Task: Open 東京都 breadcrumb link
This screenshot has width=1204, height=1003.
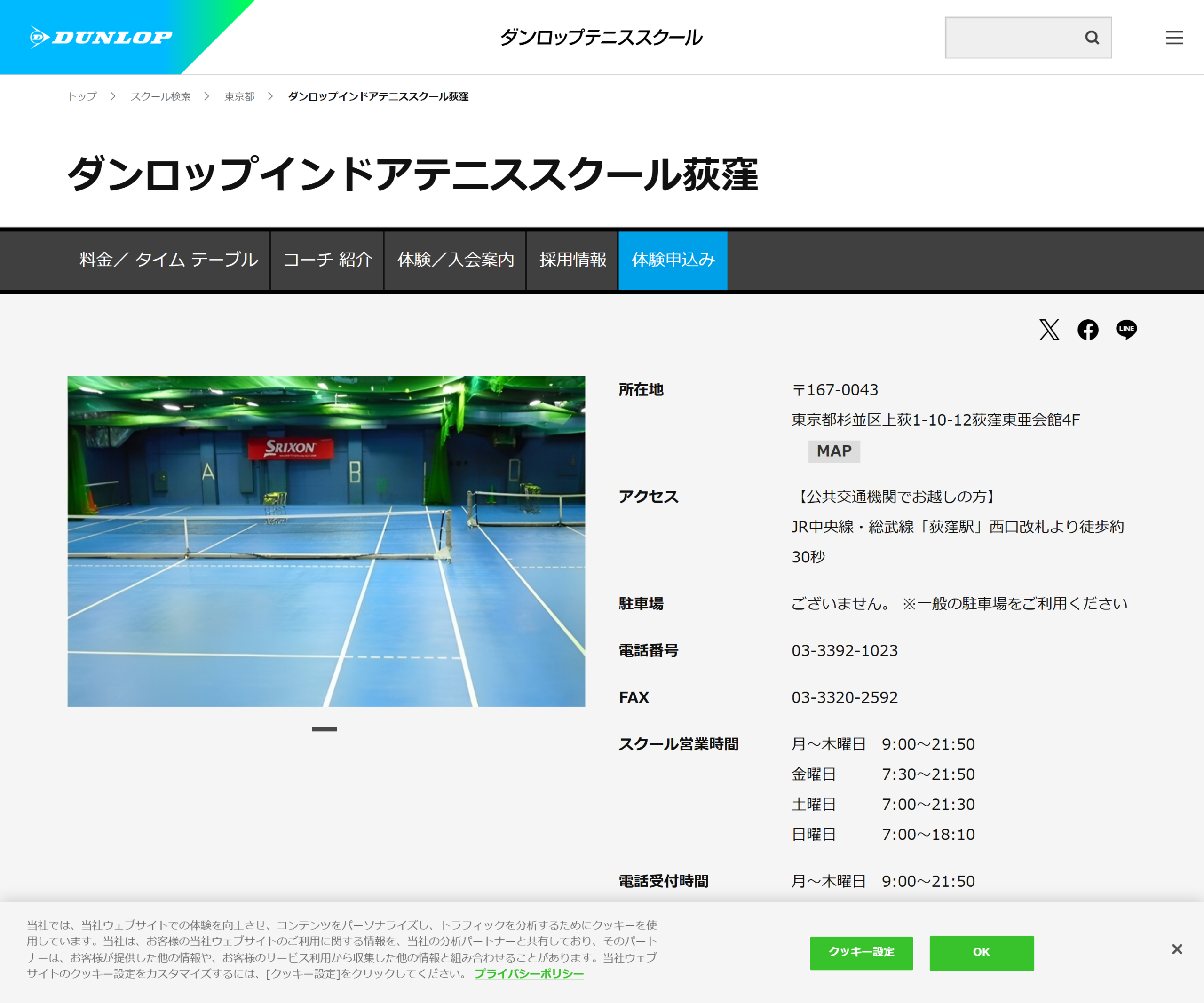Action: [239, 96]
